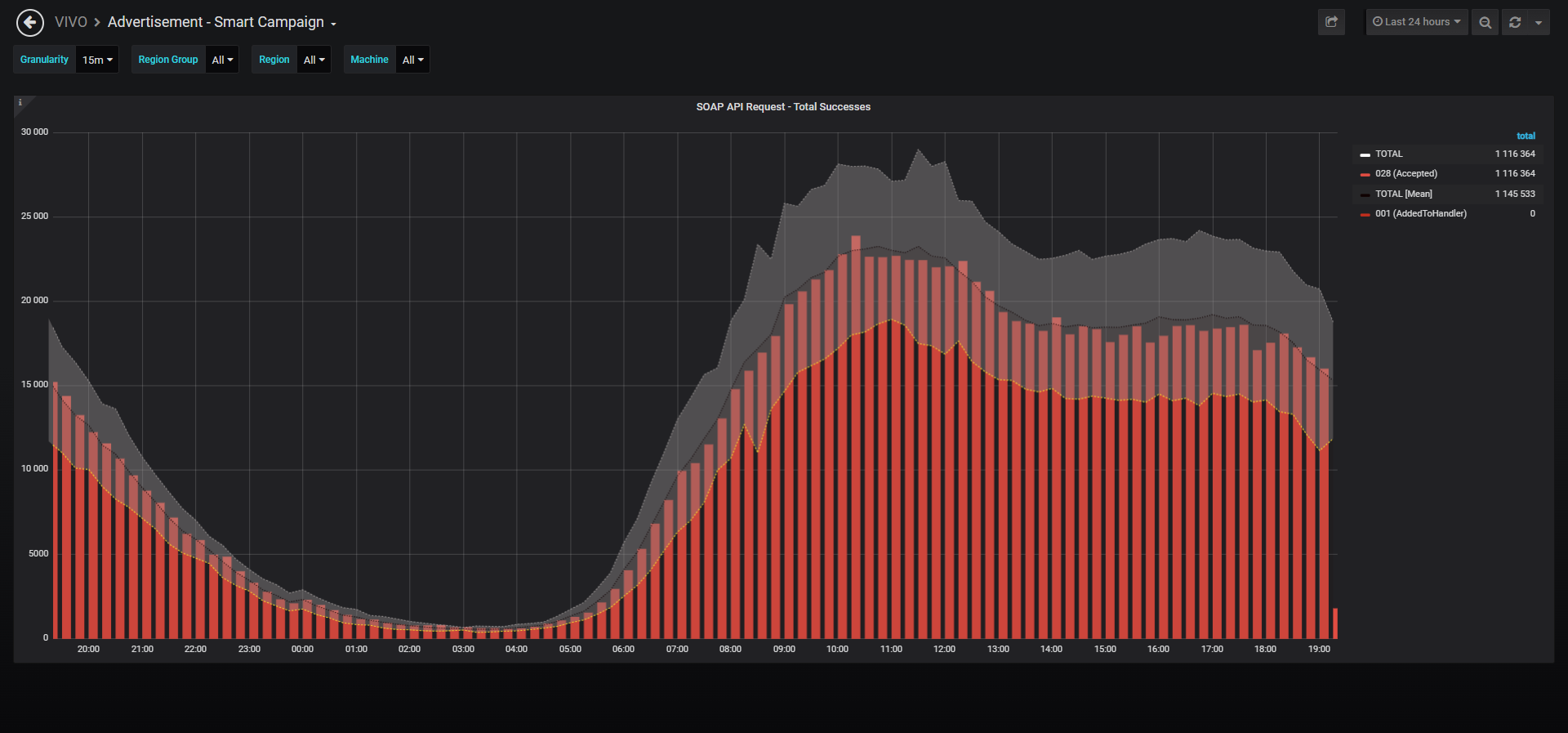Click the 1 145 533 legend value
This screenshot has height=733, width=1568.
(1515, 194)
